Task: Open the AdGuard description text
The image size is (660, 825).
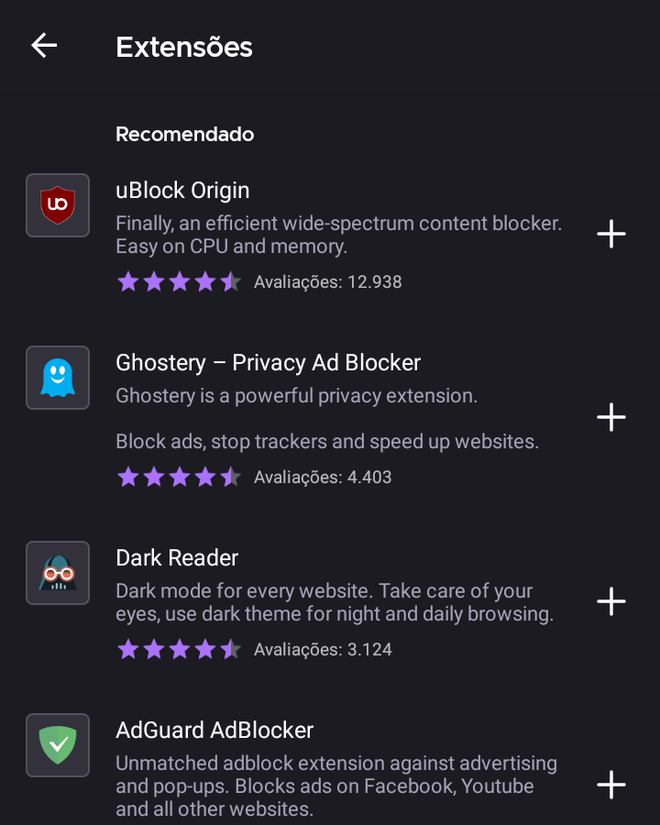Action: 336,786
